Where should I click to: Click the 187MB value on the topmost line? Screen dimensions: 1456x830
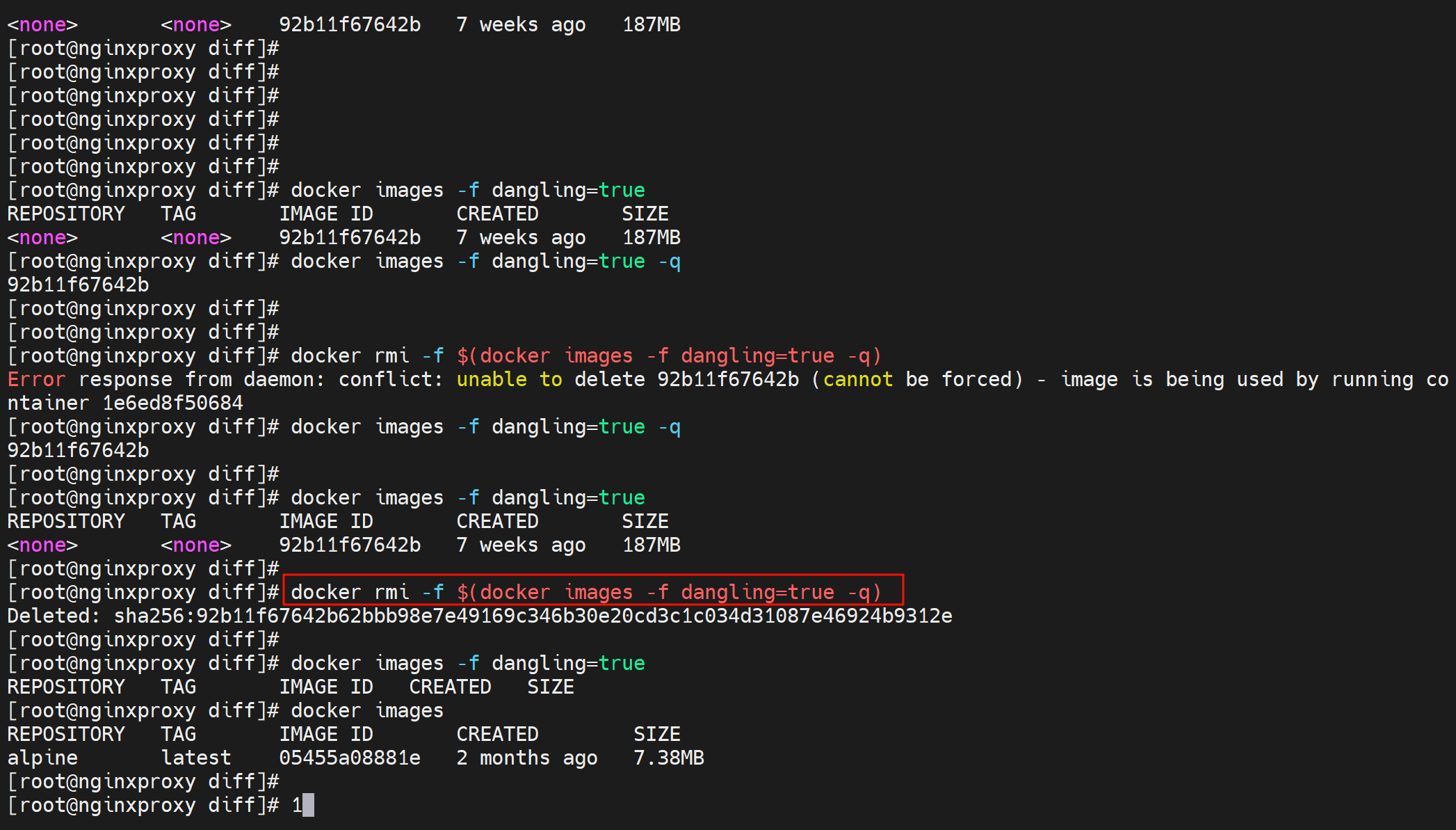pyautogui.click(x=651, y=24)
